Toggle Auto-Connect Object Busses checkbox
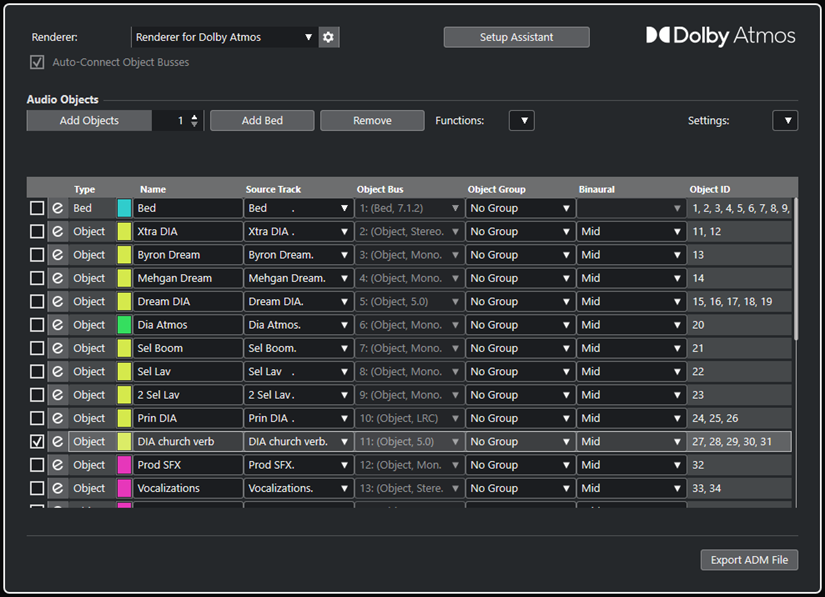 (x=37, y=62)
